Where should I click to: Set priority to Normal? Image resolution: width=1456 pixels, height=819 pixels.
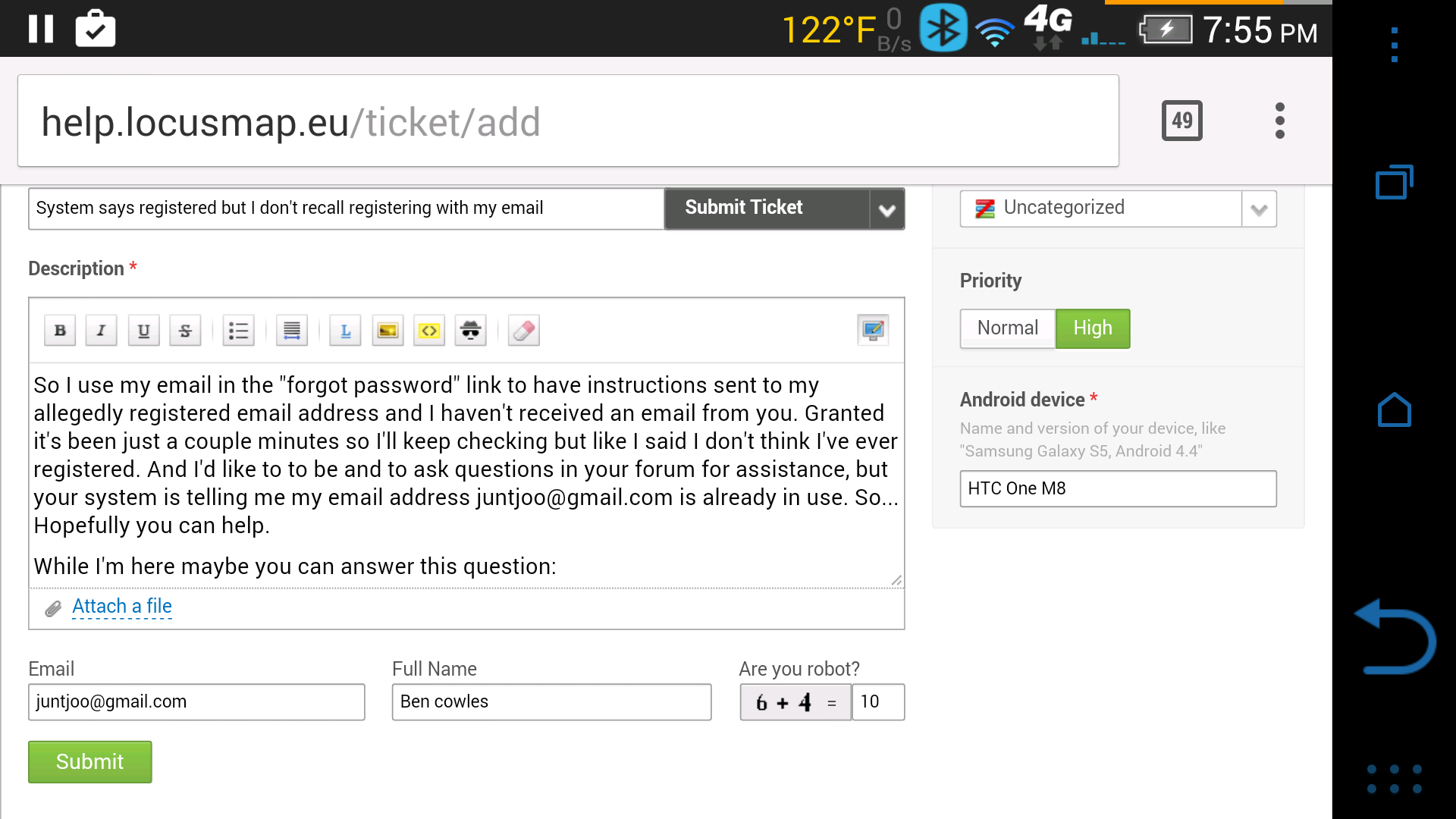(x=1007, y=328)
